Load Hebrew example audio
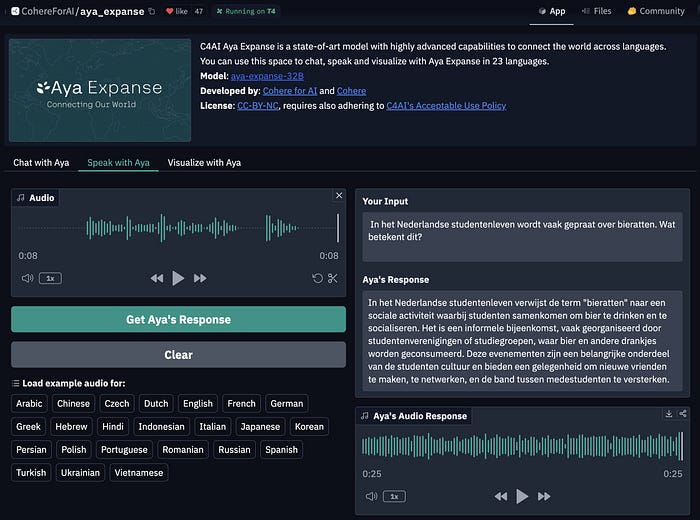This screenshot has width=700, height=520. [x=71, y=426]
